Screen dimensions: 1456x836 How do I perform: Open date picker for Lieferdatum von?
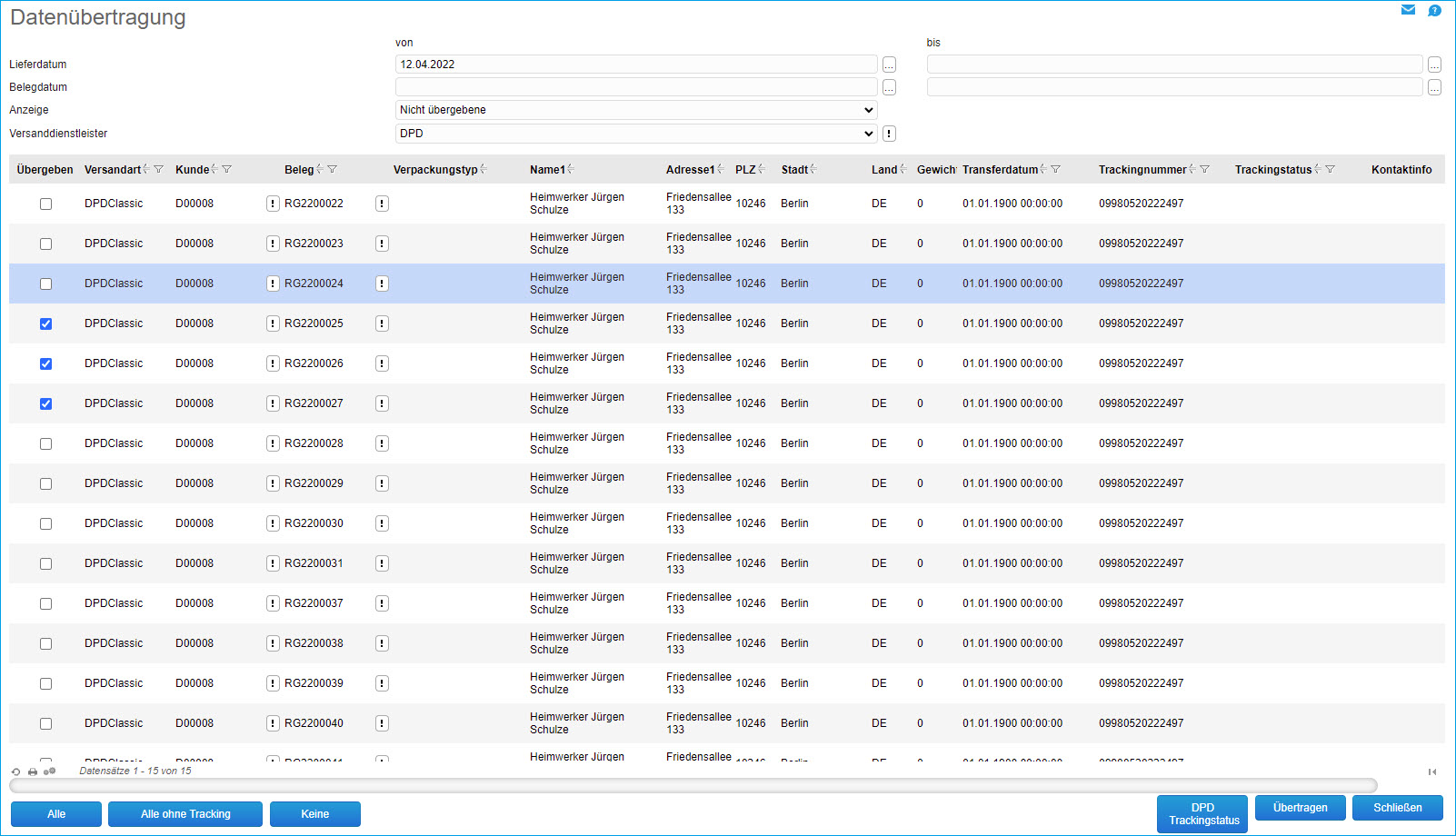(x=889, y=65)
